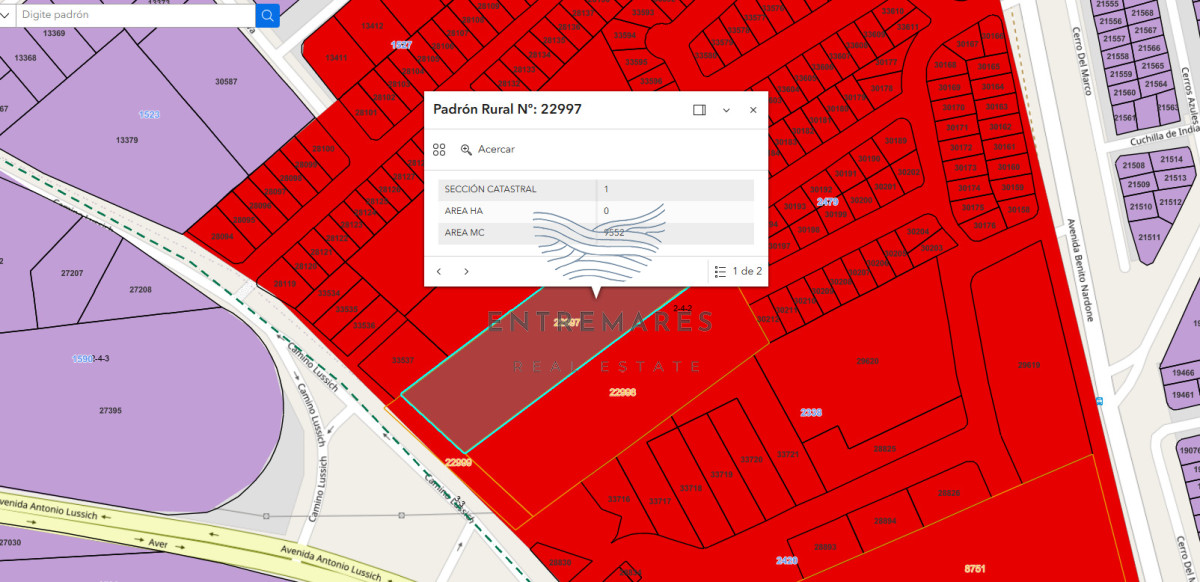1200x582 pixels.
Task: Expand the search source dropdown arrow
Action: tap(7, 15)
